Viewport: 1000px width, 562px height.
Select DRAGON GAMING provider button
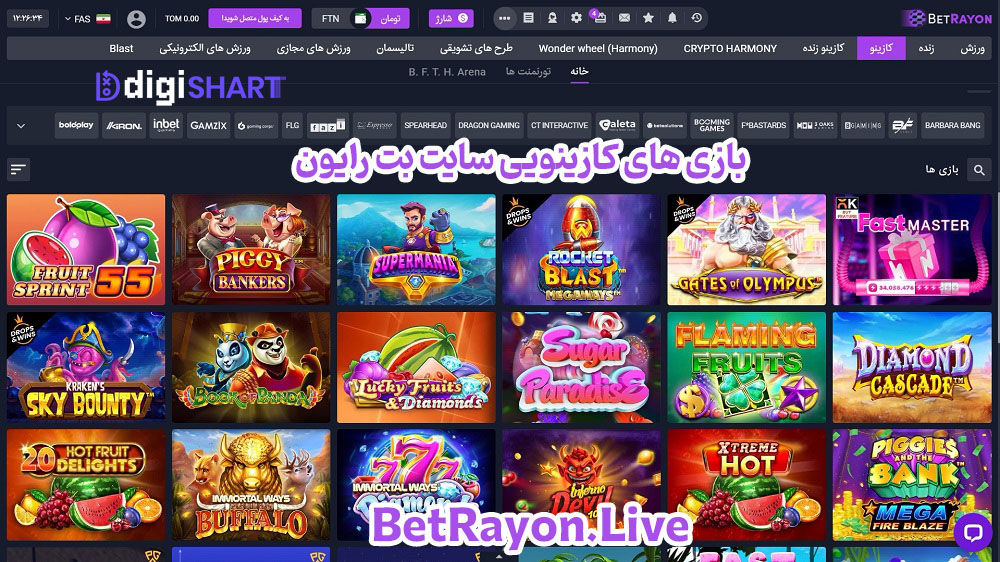tap(489, 126)
